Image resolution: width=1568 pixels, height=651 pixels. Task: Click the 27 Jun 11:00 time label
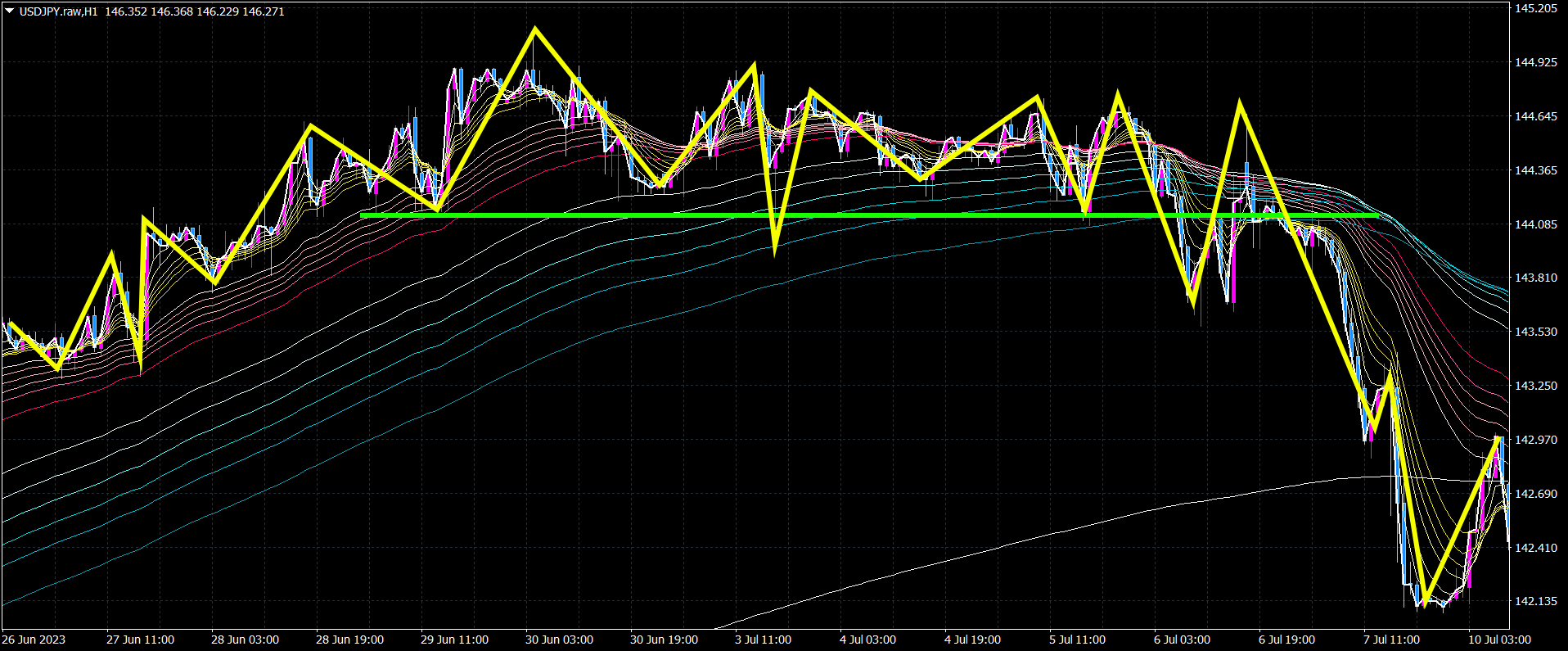click(140, 640)
